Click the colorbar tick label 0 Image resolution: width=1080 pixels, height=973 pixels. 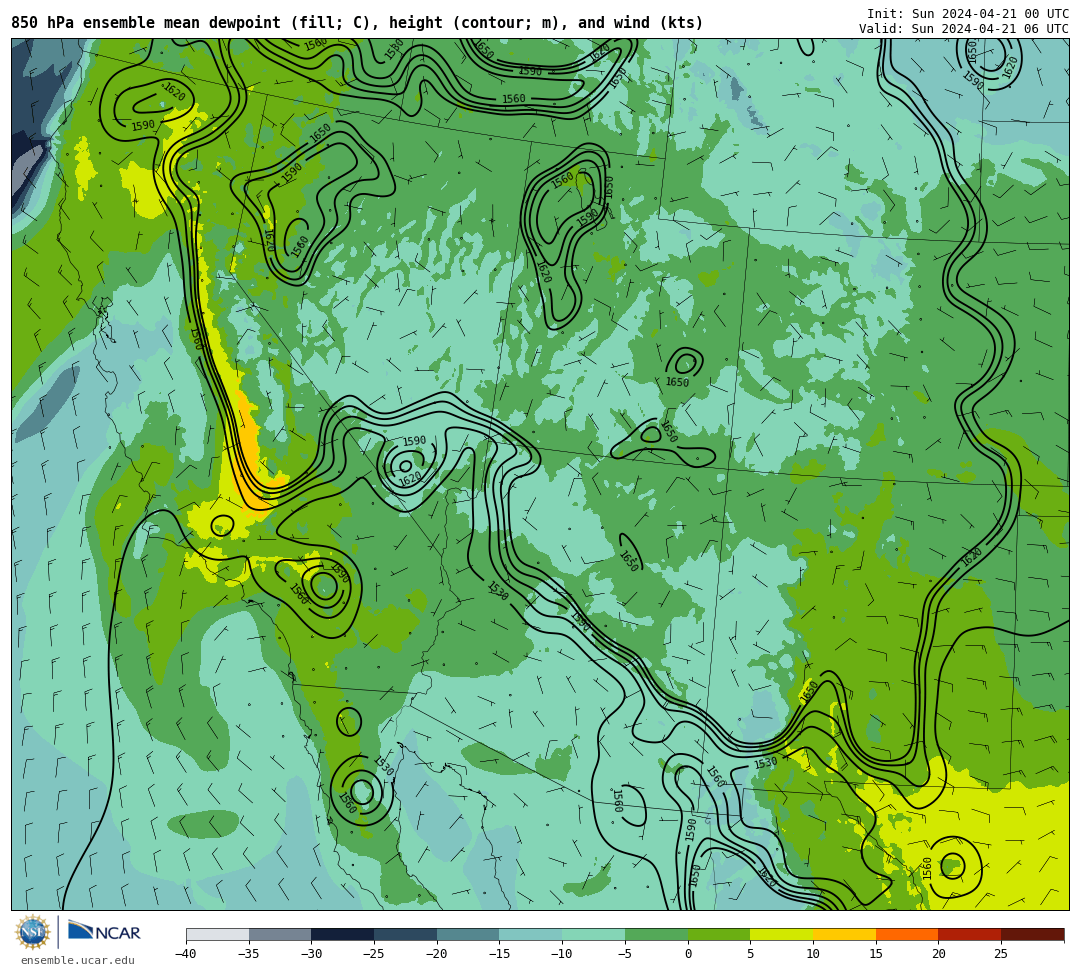[687, 954]
